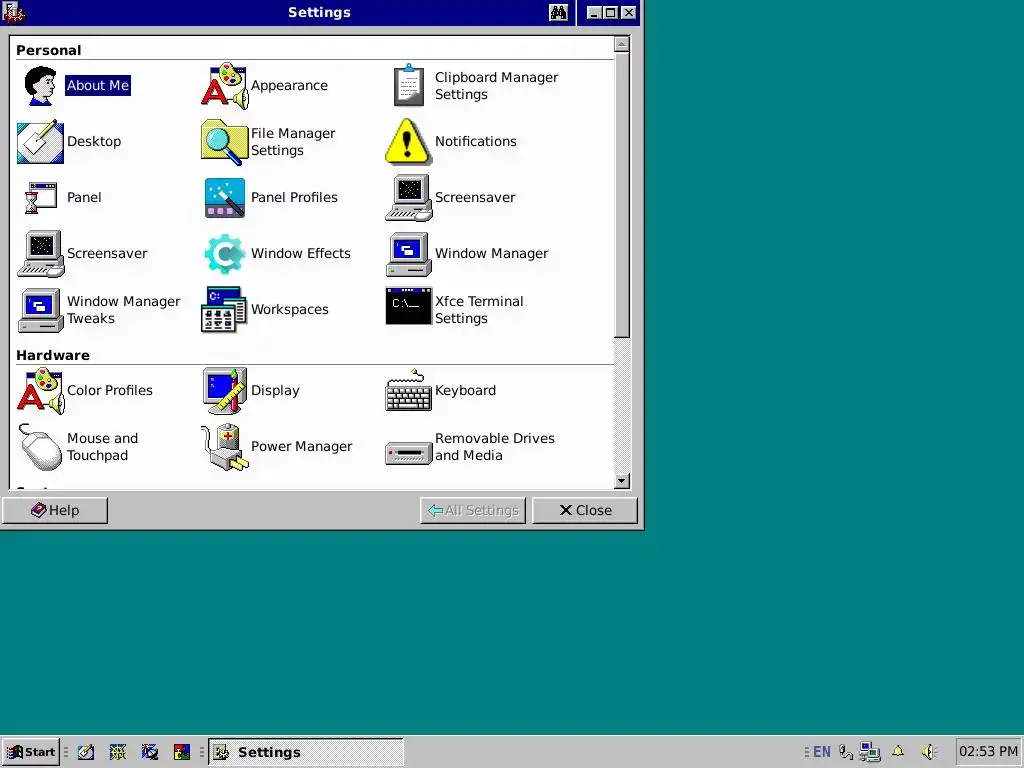Viewport: 1024px width, 768px height.
Task: Open Window Manager Tweaks
Action: (99, 310)
